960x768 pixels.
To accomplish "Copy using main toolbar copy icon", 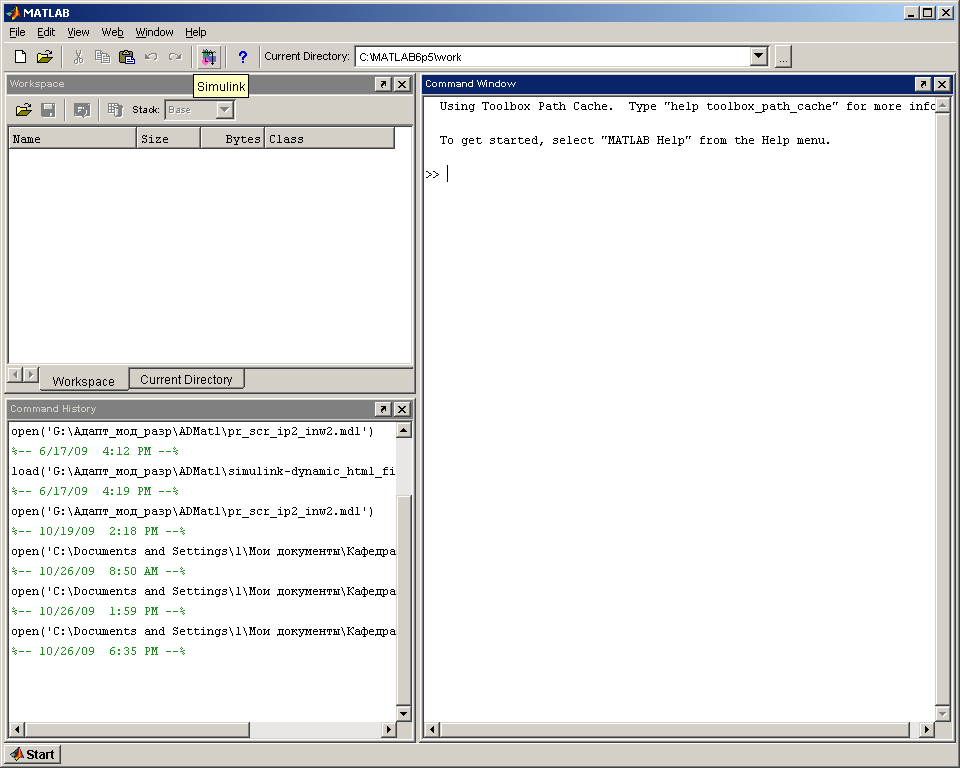I will tap(102, 57).
